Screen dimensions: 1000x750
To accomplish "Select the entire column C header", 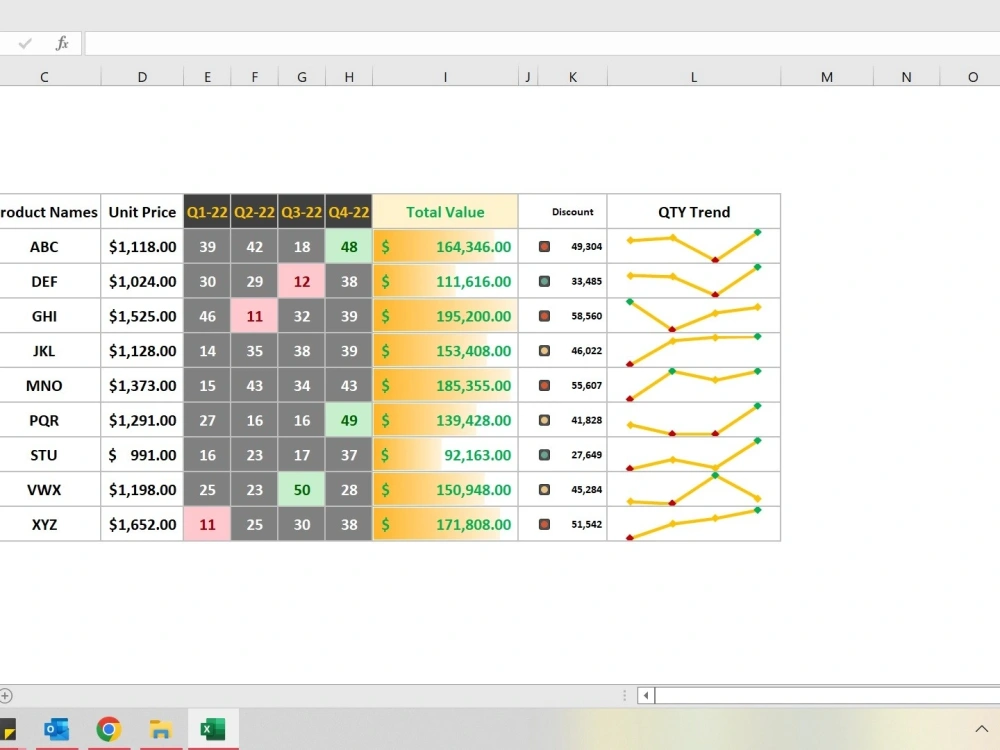I will point(43,76).
